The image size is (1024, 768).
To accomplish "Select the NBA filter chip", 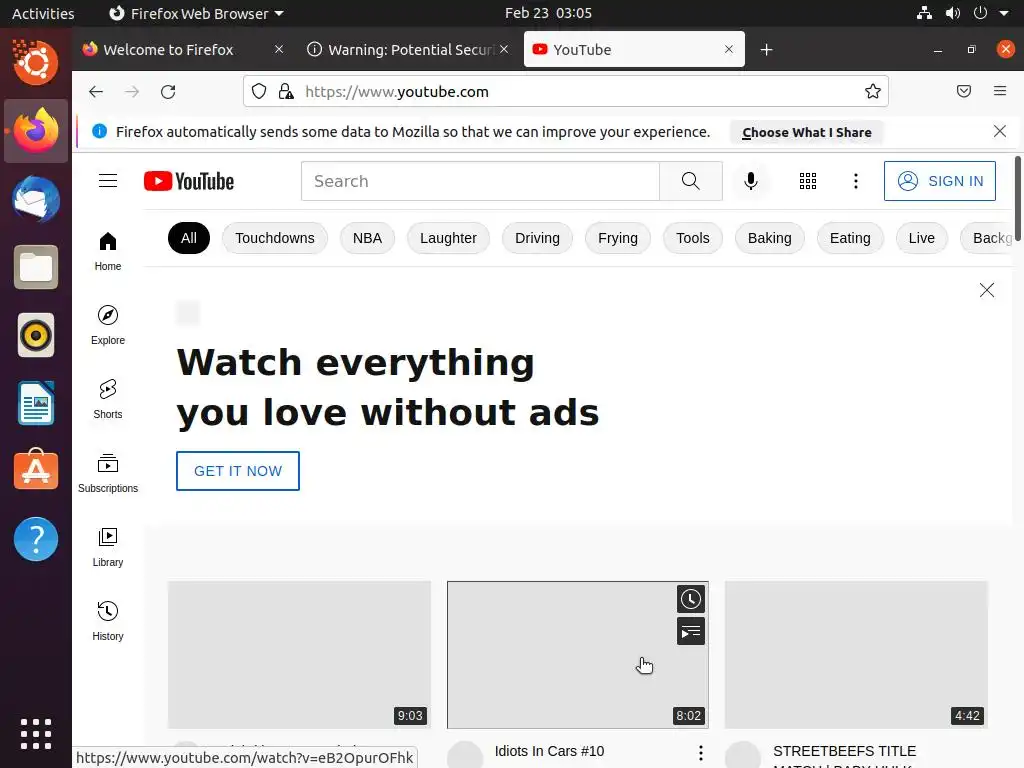I will pos(367,238).
